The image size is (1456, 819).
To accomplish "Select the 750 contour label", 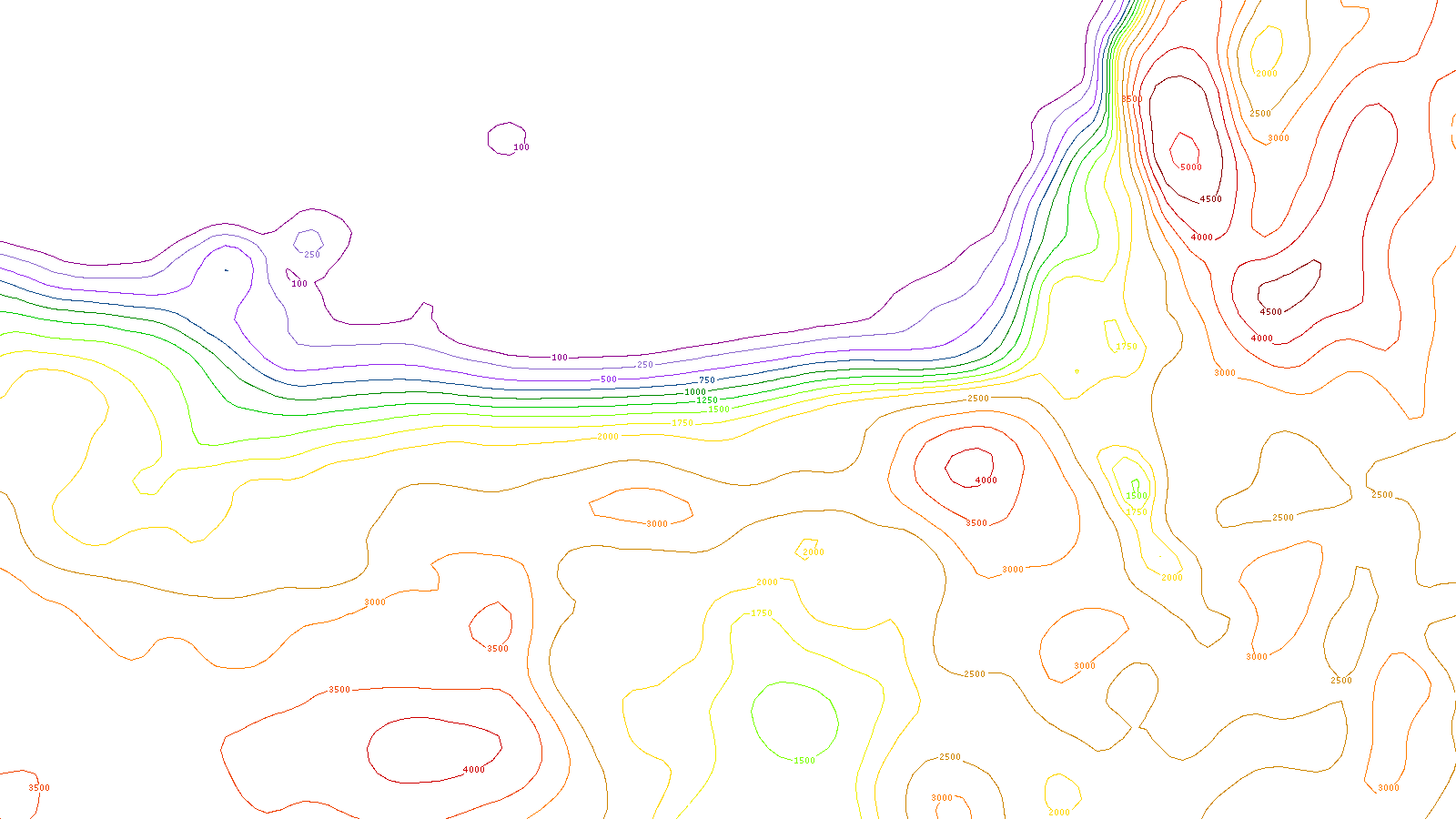I will tap(707, 380).
